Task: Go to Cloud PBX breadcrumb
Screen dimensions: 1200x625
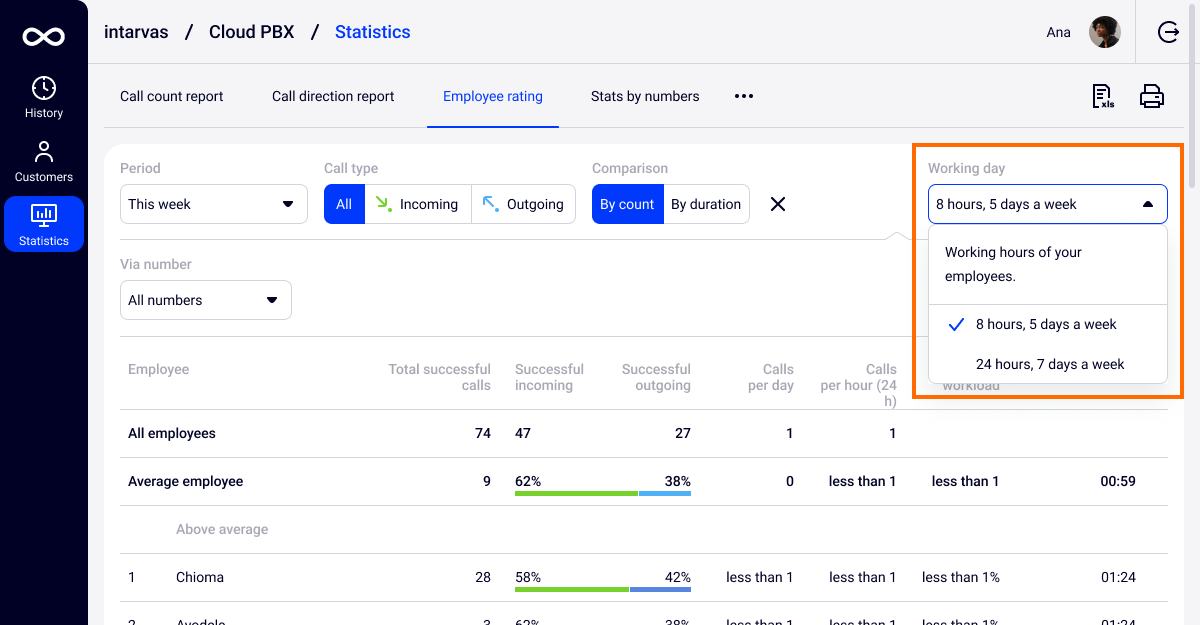Action: (x=251, y=32)
